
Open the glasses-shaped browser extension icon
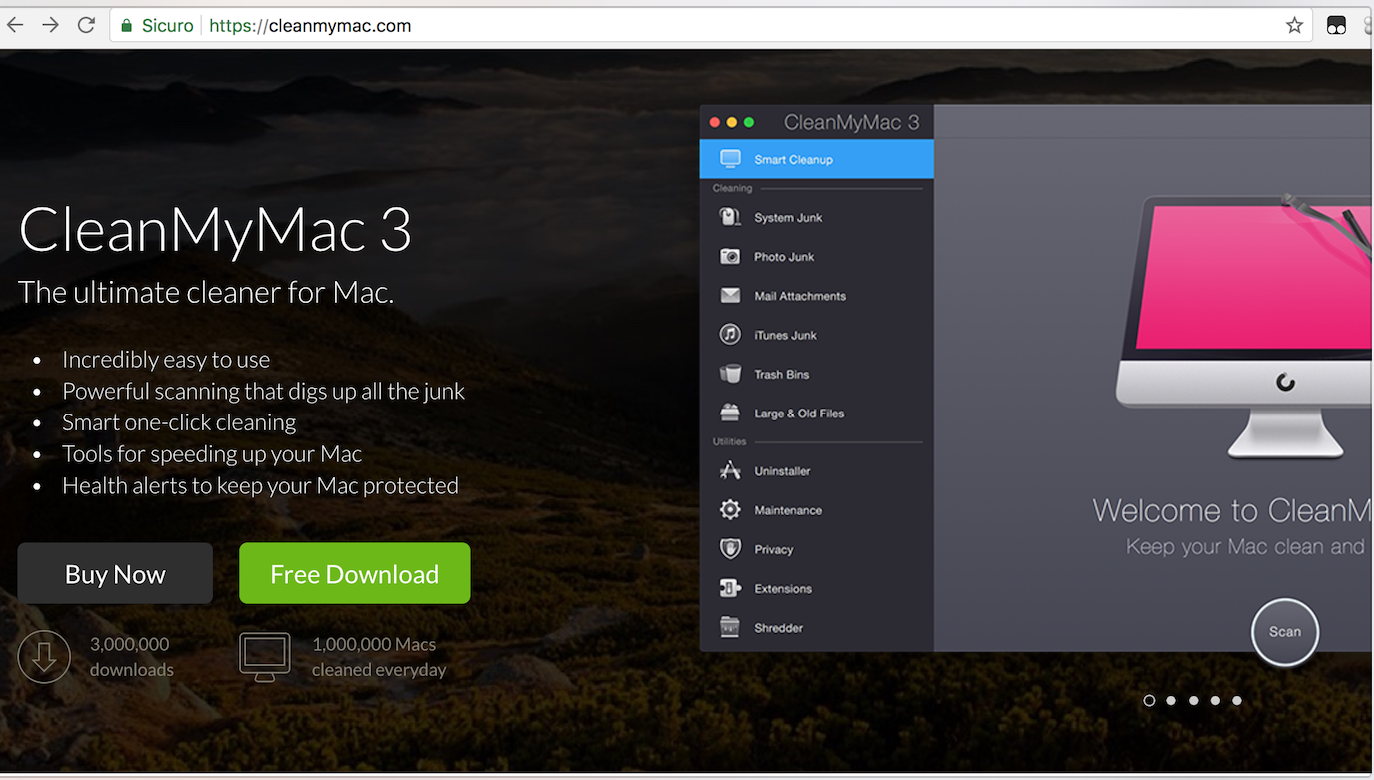click(1336, 26)
